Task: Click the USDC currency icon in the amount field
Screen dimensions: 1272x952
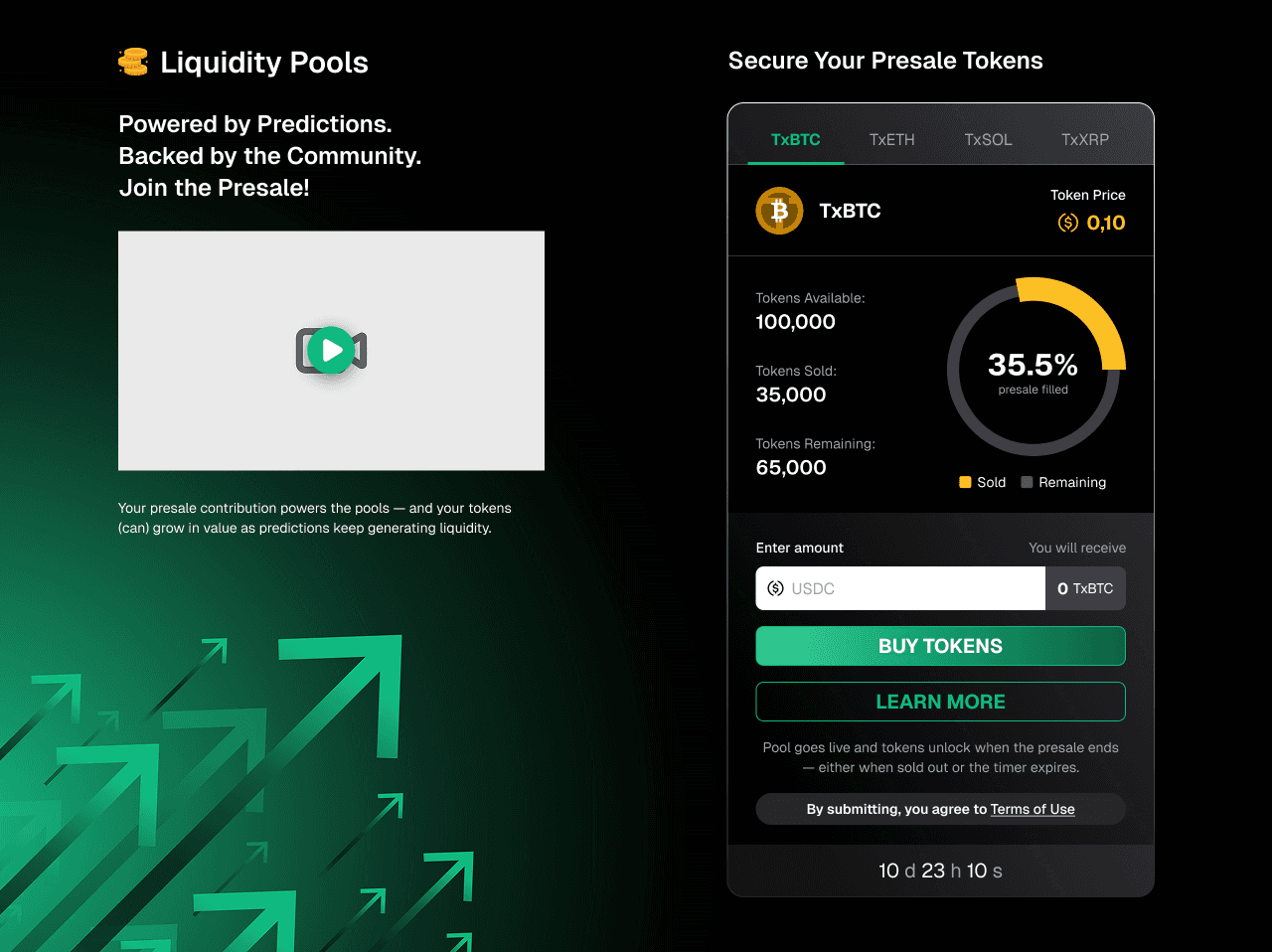Action: [776, 588]
